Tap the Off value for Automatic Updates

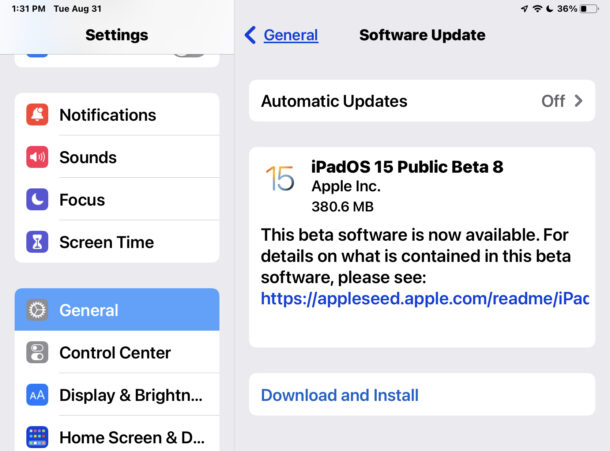pyautogui.click(x=553, y=101)
